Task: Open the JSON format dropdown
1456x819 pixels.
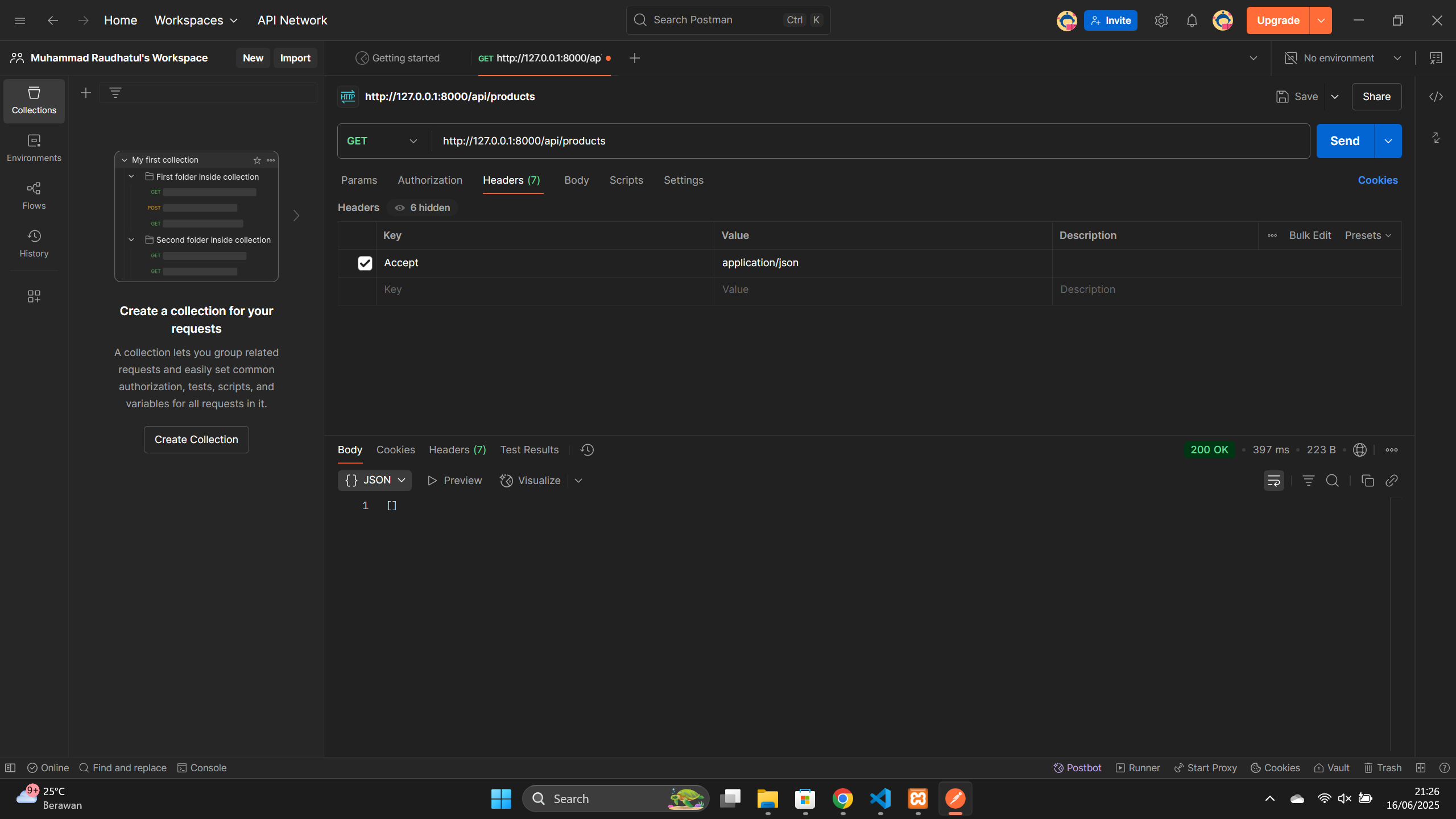Action: click(375, 480)
